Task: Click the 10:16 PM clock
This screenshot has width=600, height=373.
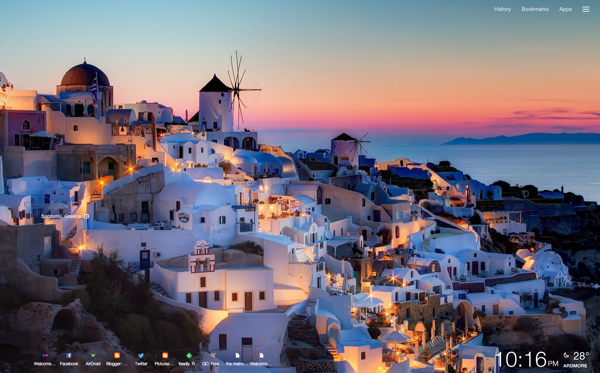Action: coord(527,360)
